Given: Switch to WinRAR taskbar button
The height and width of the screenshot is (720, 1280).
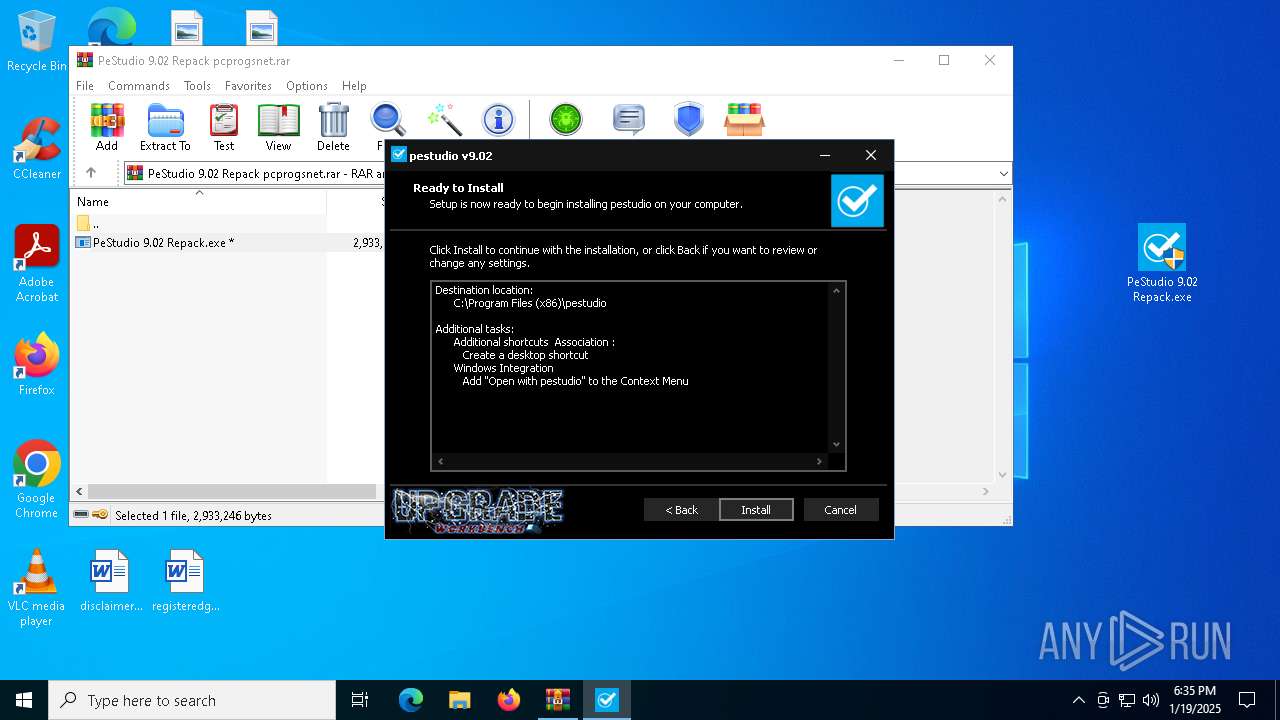Looking at the screenshot, I should (x=558, y=700).
